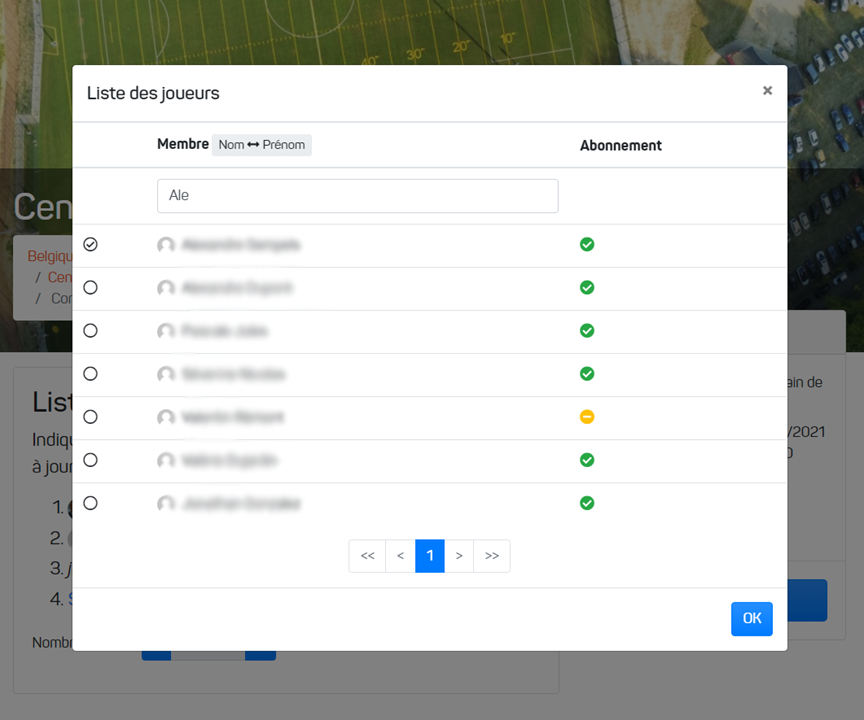Click the green subscription check in the second row
The height and width of the screenshot is (720, 864).
click(x=587, y=288)
